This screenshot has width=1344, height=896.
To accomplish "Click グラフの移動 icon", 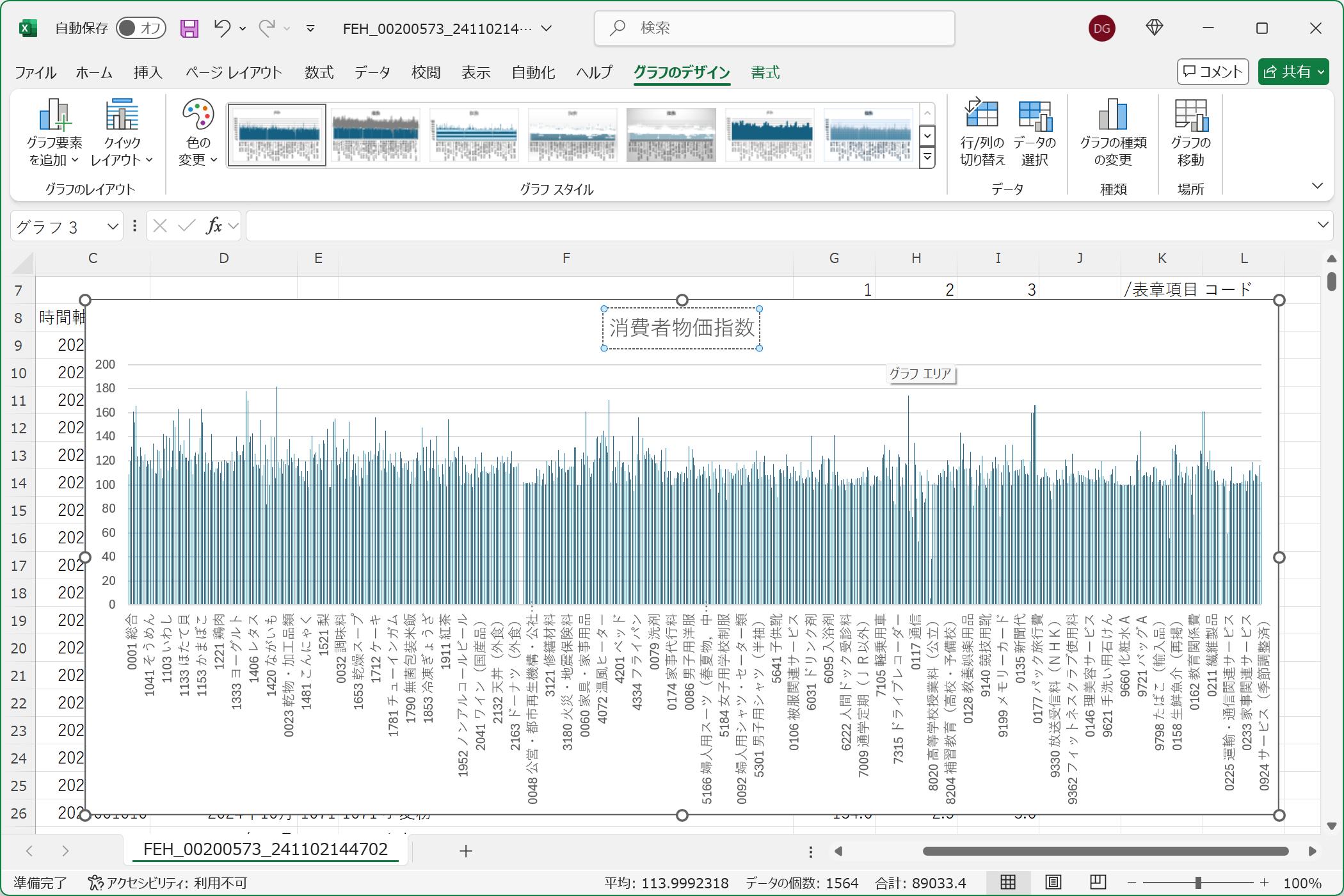I will [1190, 133].
